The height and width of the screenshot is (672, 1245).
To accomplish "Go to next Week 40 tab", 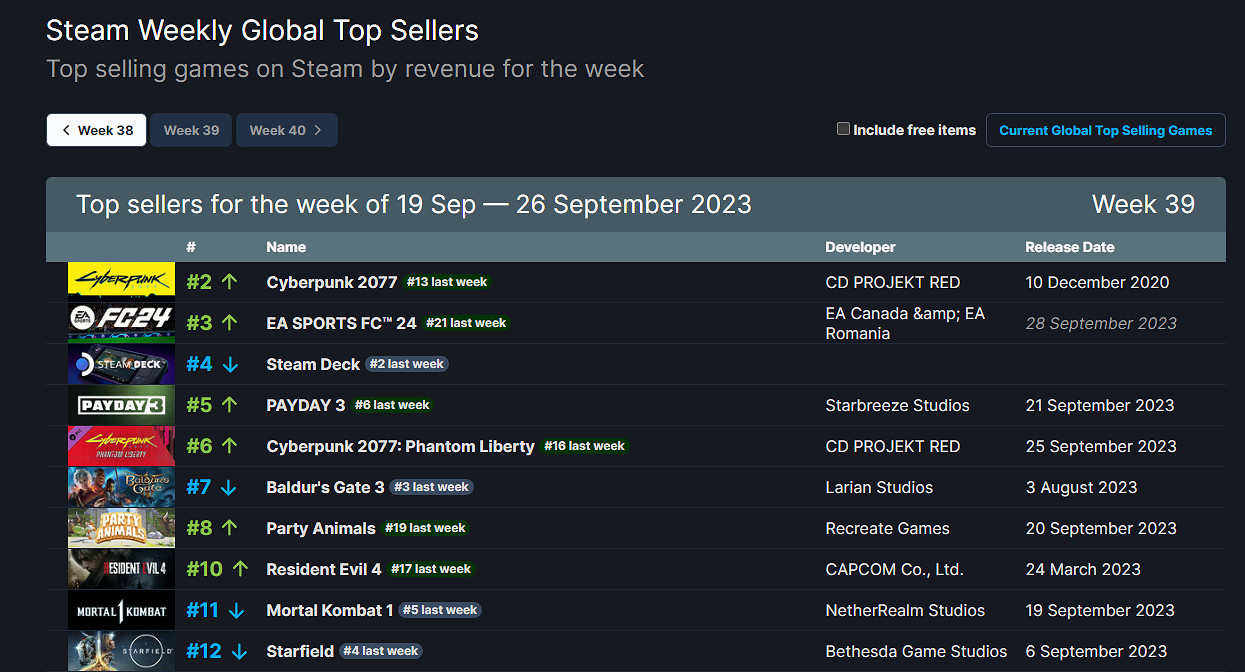I will [x=286, y=130].
